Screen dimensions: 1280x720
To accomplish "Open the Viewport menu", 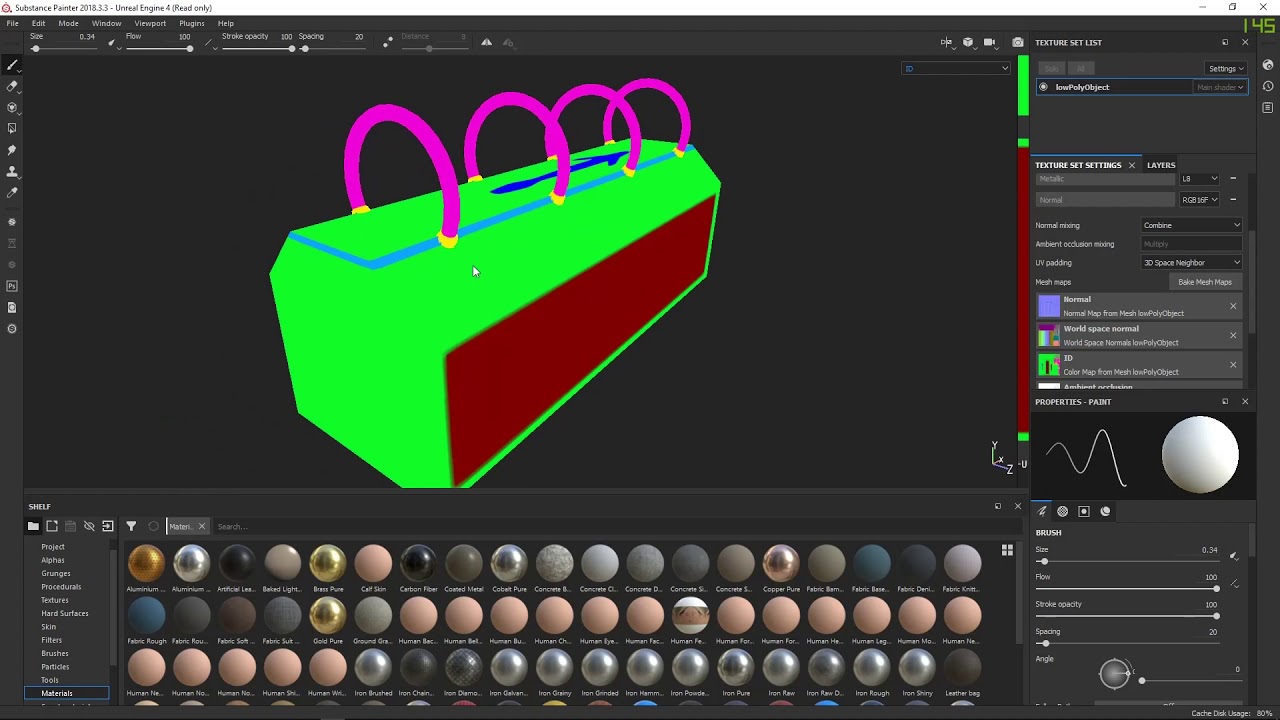I will point(150,23).
